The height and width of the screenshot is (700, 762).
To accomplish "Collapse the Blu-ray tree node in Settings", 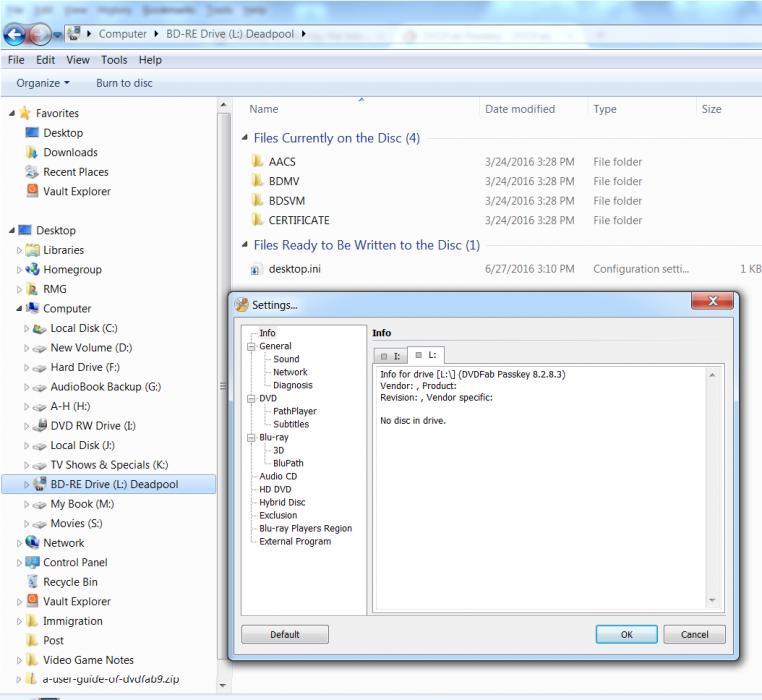I will coord(250,437).
